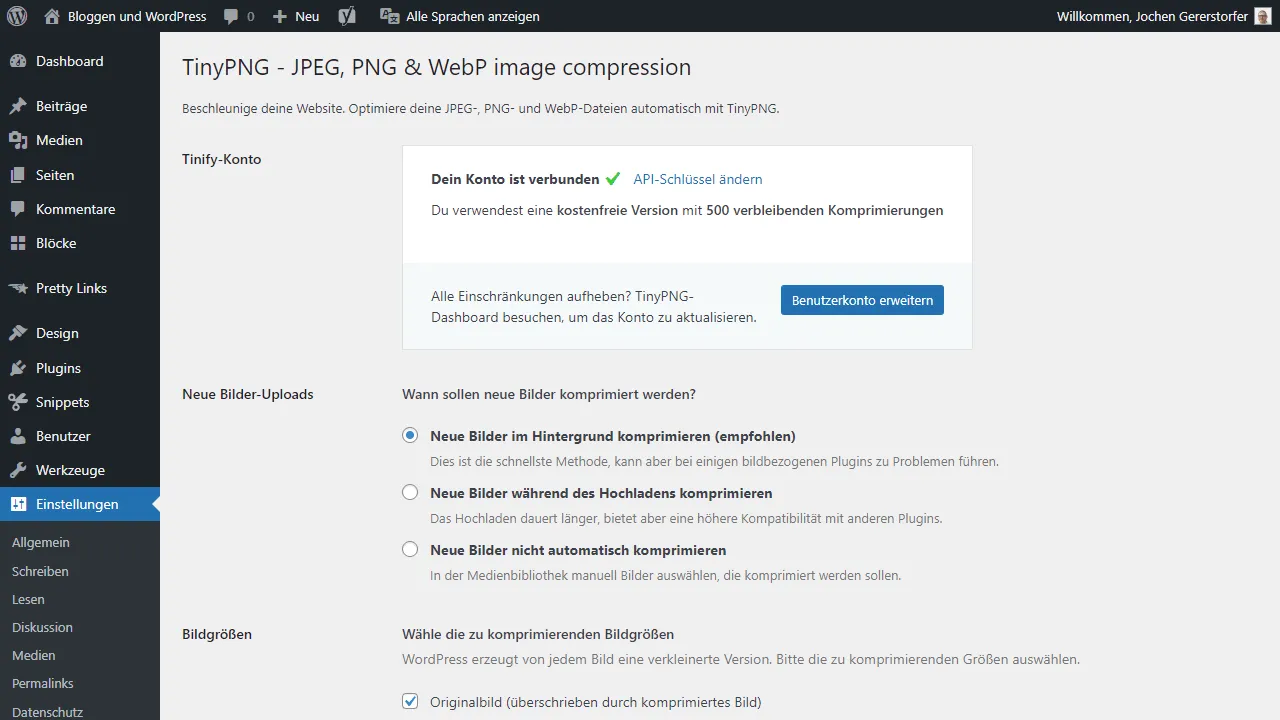Select do not compress automatically

[x=410, y=549]
